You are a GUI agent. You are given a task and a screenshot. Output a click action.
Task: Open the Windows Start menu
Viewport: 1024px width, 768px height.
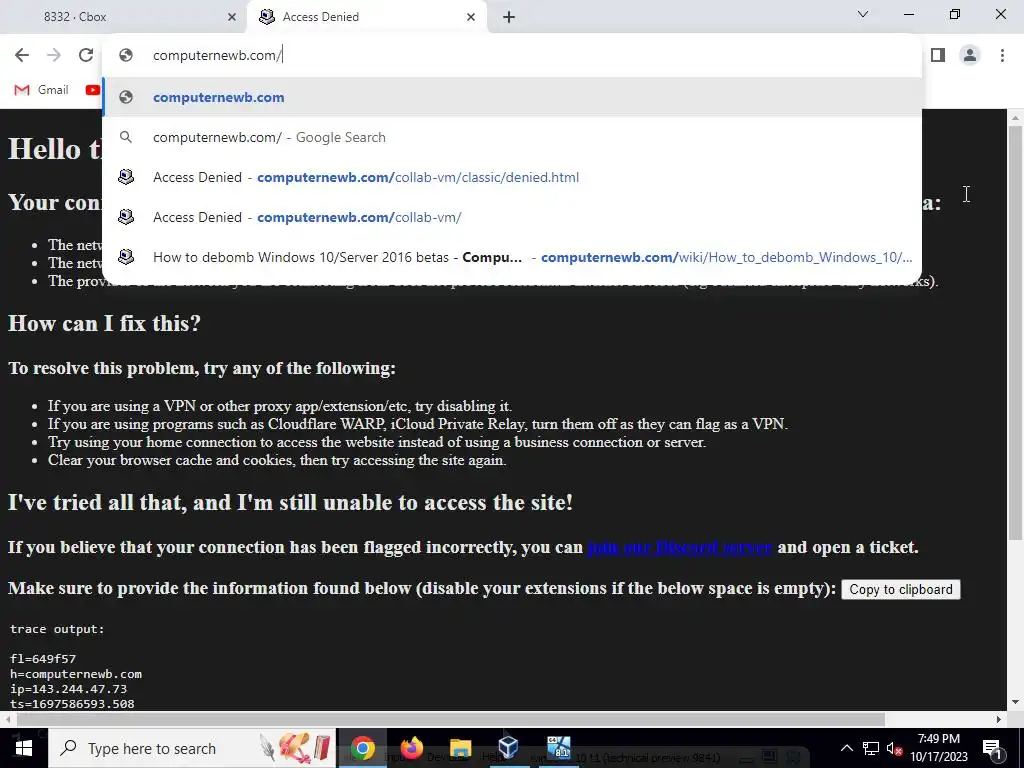click(x=24, y=748)
